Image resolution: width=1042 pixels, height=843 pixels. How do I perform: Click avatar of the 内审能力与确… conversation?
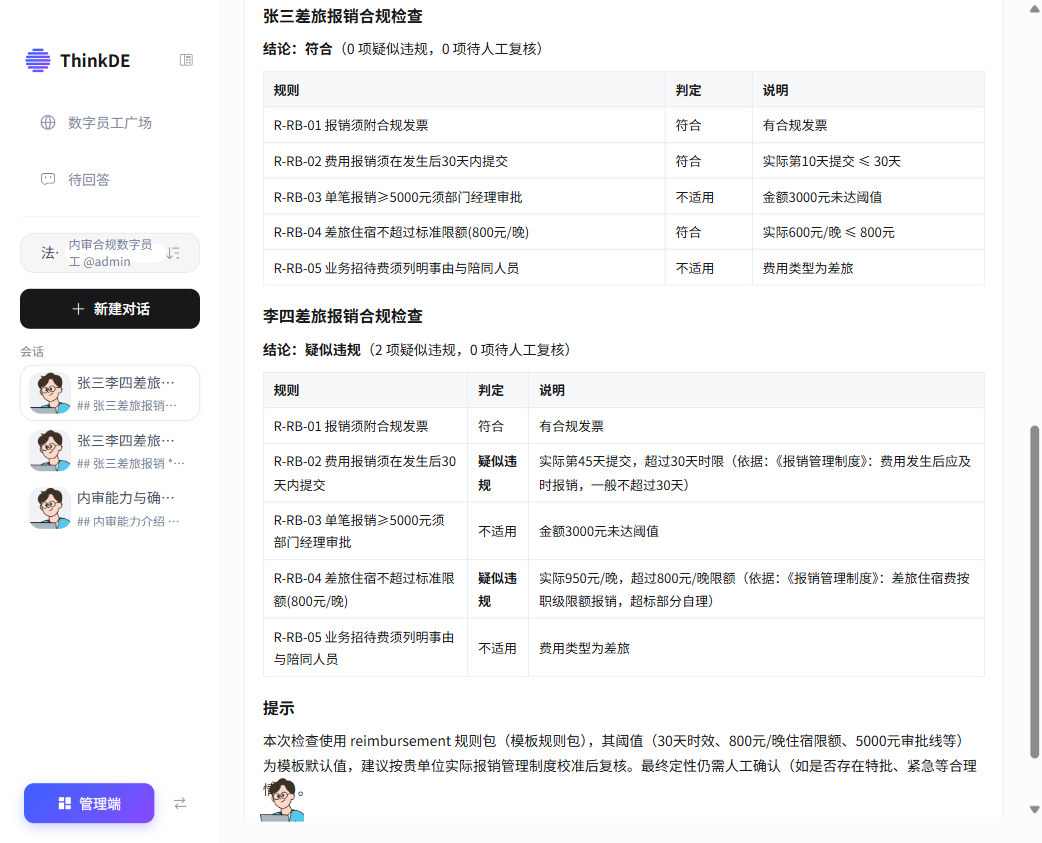pyautogui.click(x=50, y=508)
